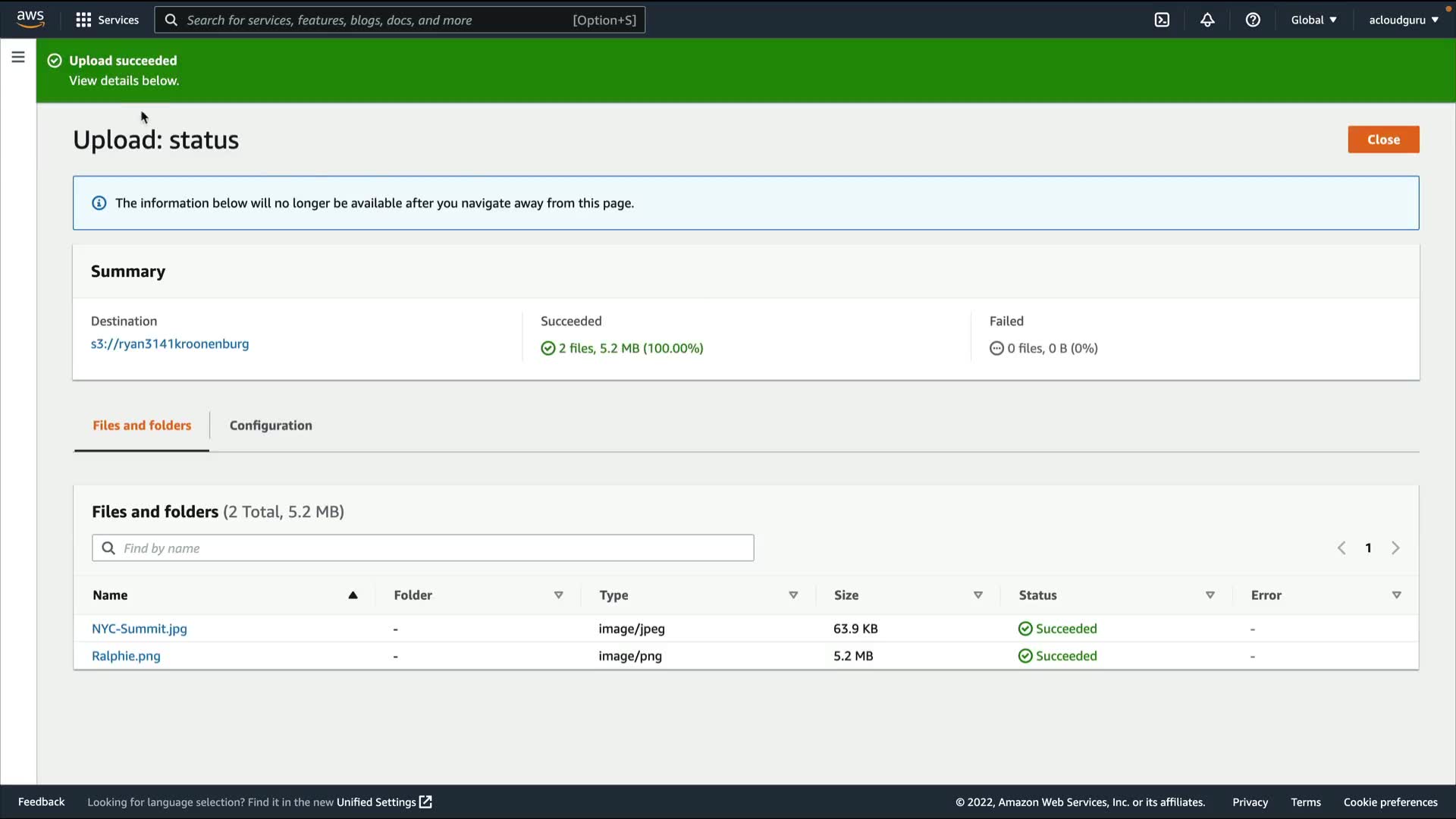Viewport: 1456px width, 819px height.
Task: Go to next page arrow
Action: pos(1395,548)
